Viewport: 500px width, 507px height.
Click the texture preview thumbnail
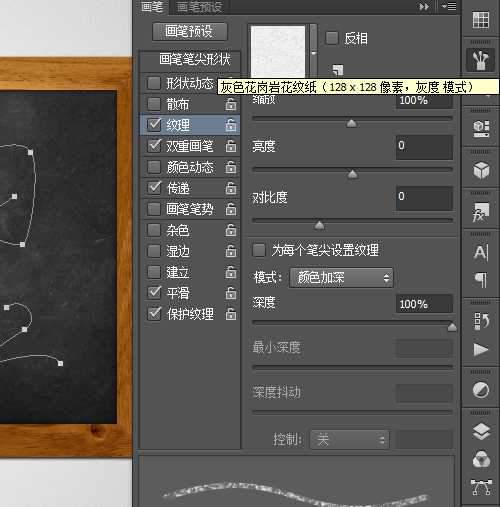(278, 52)
